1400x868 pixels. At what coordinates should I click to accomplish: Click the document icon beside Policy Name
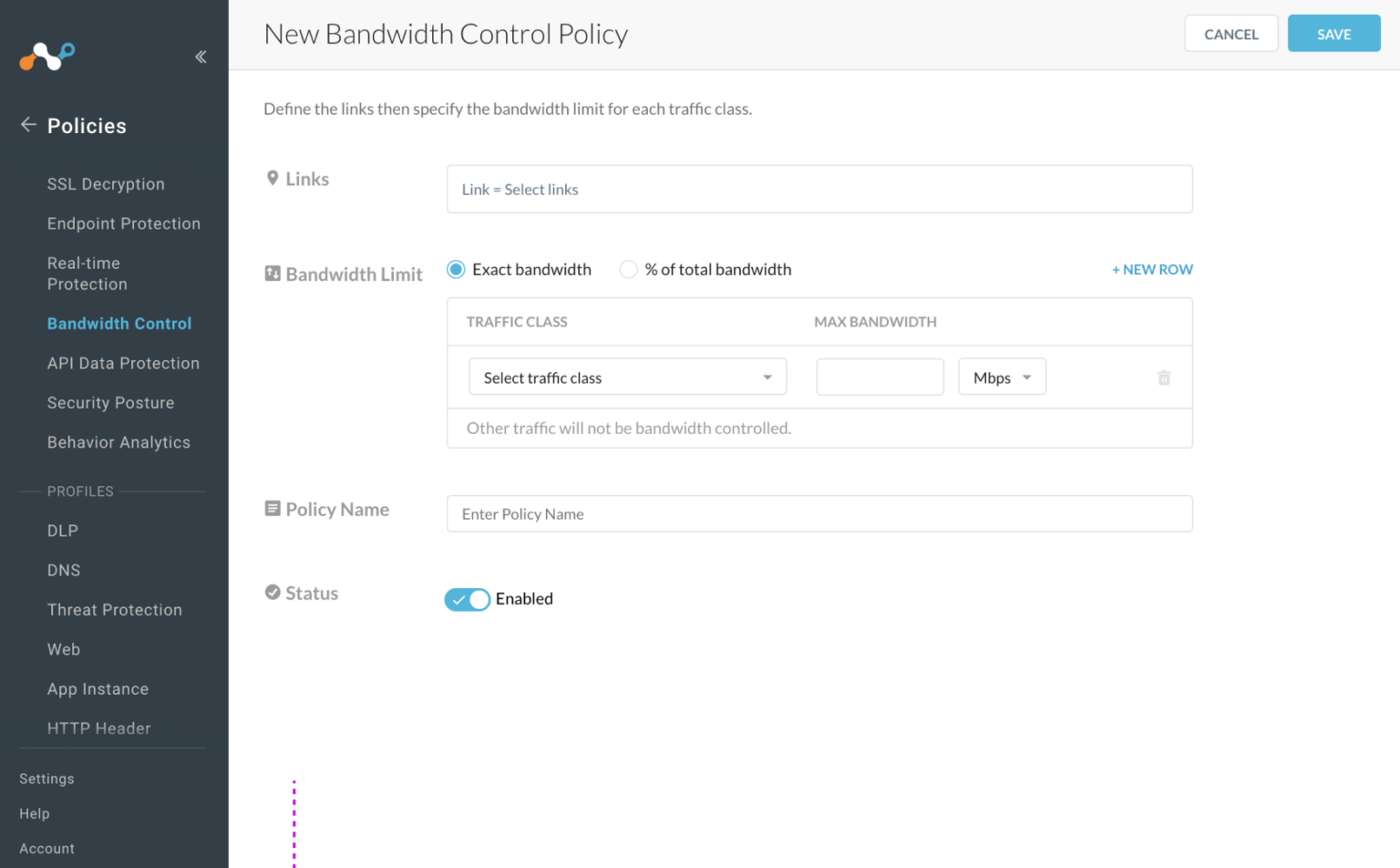(272, 508)
